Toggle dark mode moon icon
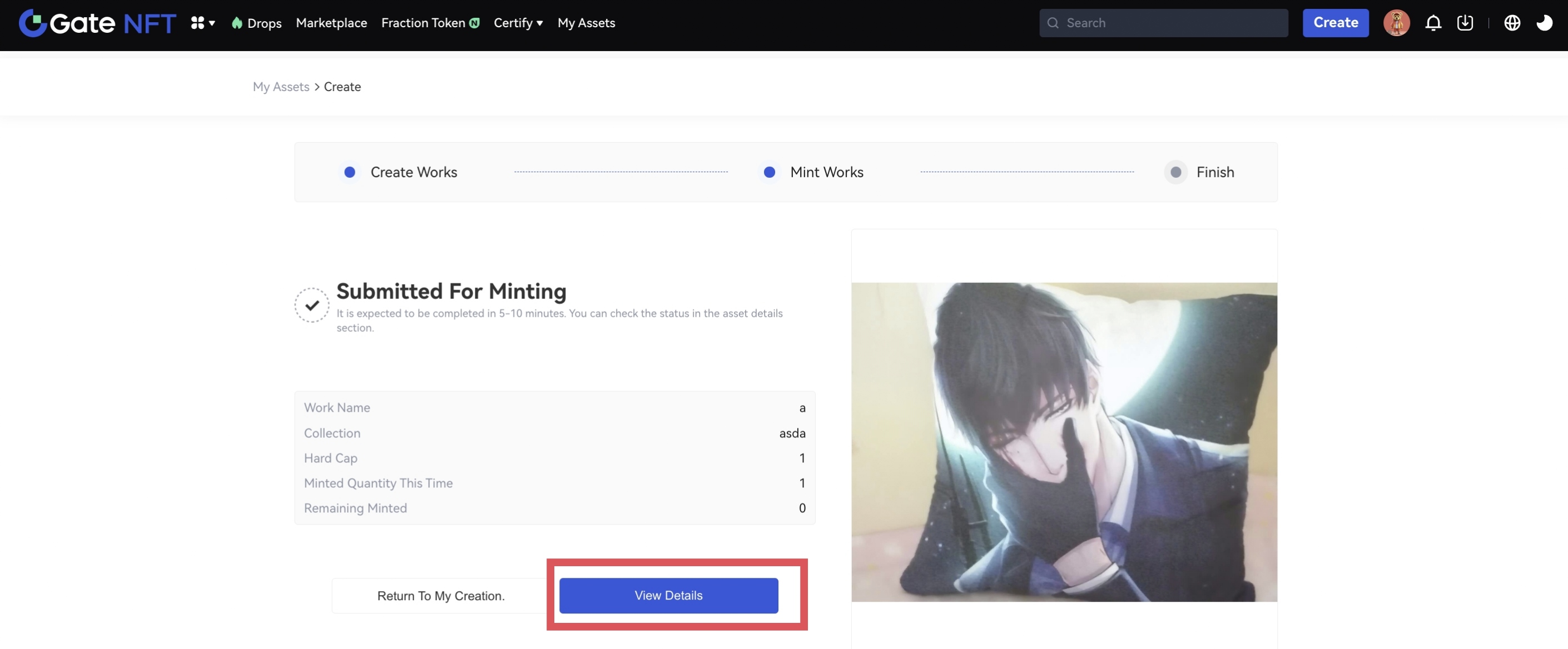The height and width of the screenshot is (649, 1568). pos(1544,23)
